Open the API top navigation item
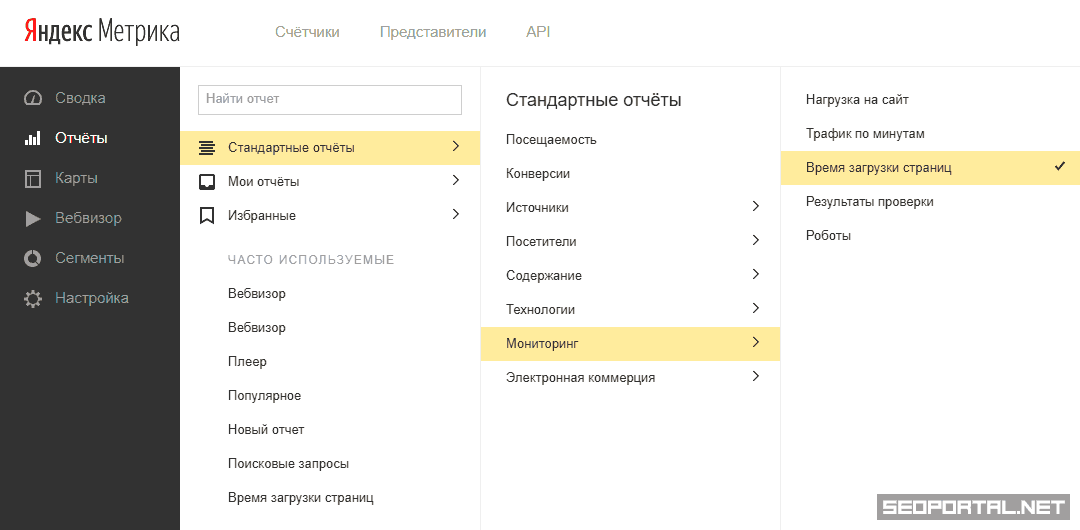This screenshot has width=1080, height=530. (538, 32)
